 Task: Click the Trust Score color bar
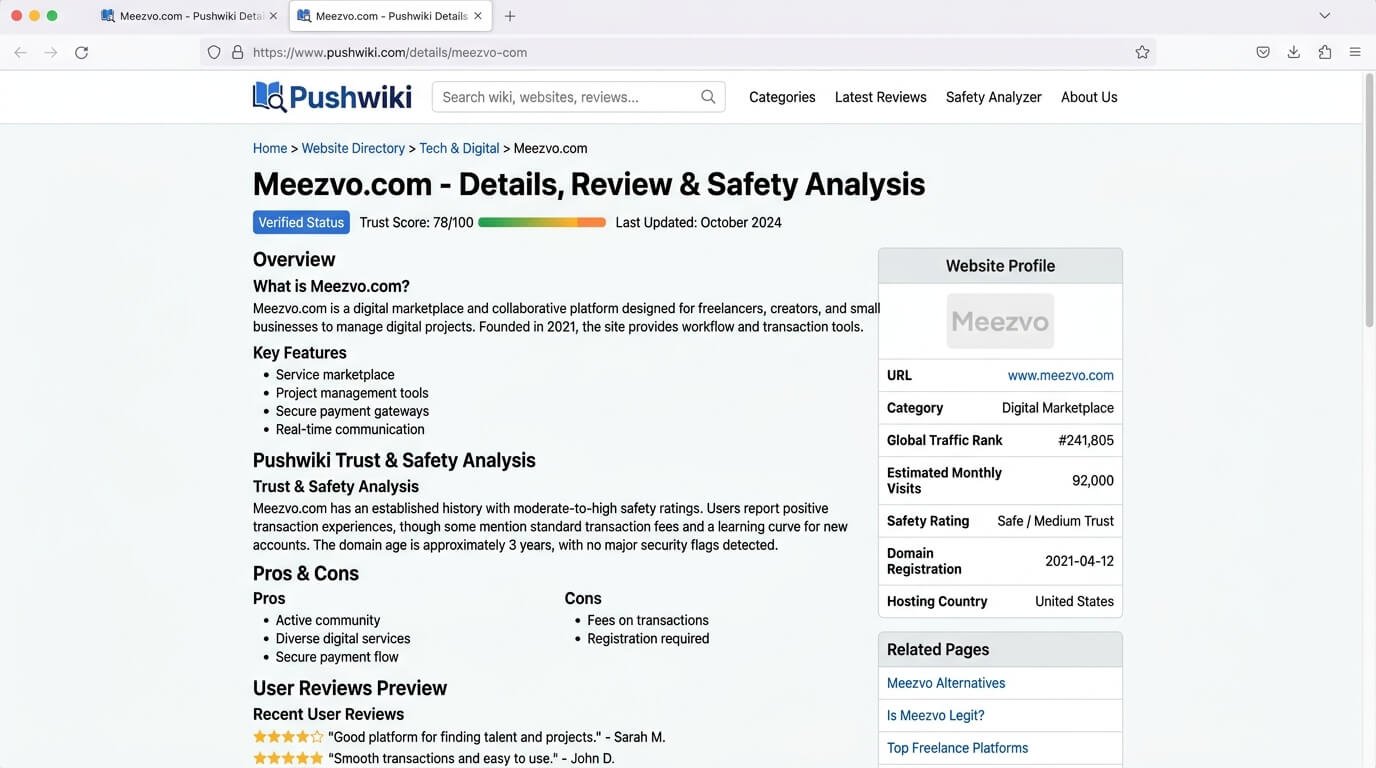tap(542, 222)
